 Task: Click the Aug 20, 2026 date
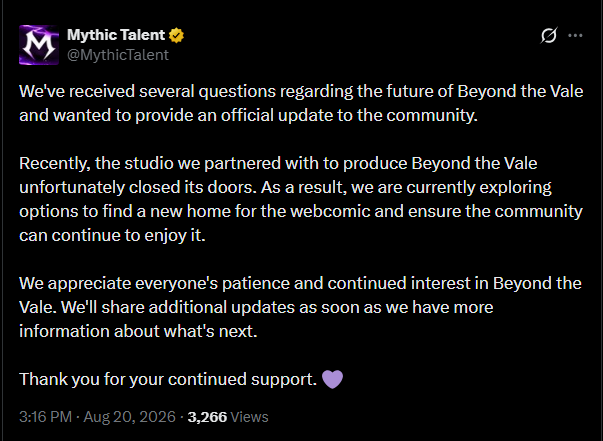click(130, 417)
